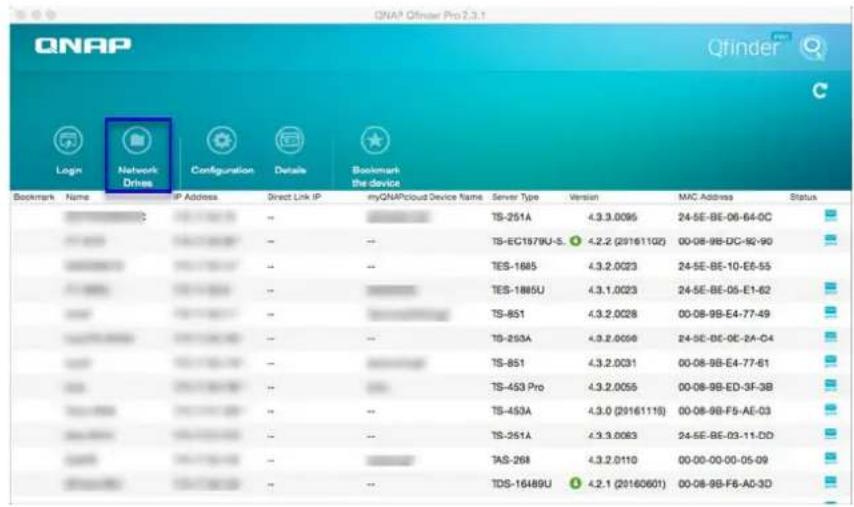Sort by the Name column header

[77, 197]
